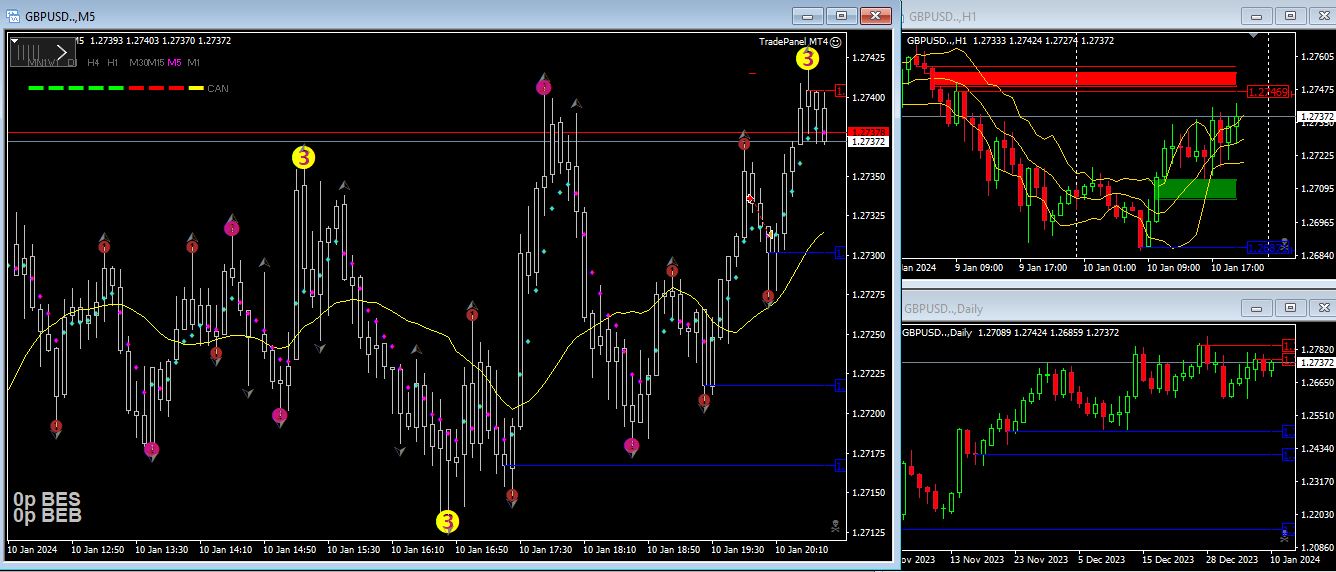This screenshot has height=572, width=1336.
Task: Select the yellow 3 marker at the chart's lowest low
Action: 447,521
